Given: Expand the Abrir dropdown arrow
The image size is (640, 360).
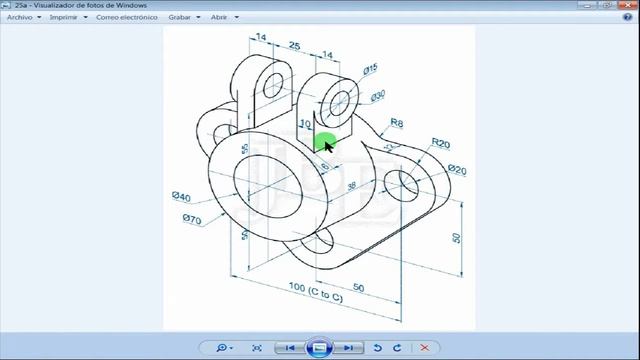Looking at the screenshot, I should tap(237, 17).
